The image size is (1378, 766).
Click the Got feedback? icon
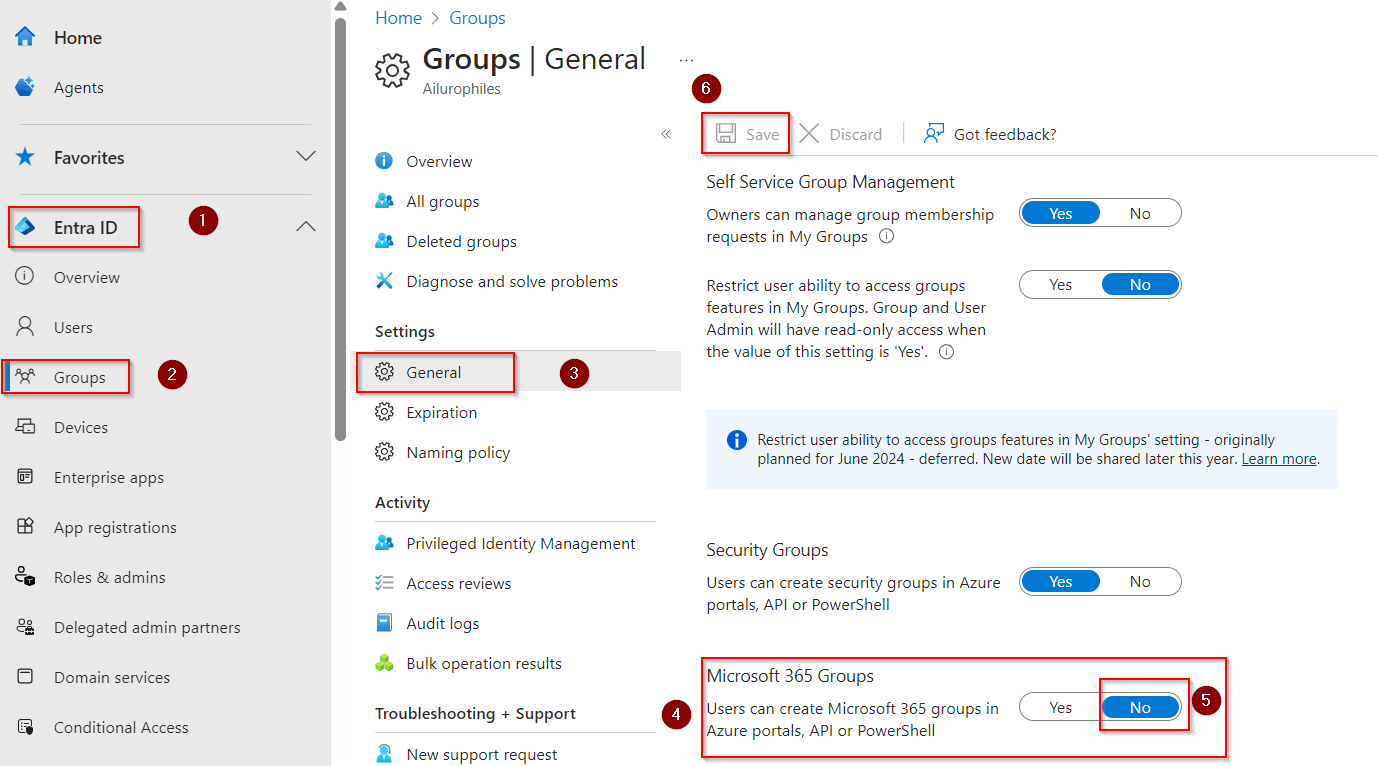pos(933,133)
